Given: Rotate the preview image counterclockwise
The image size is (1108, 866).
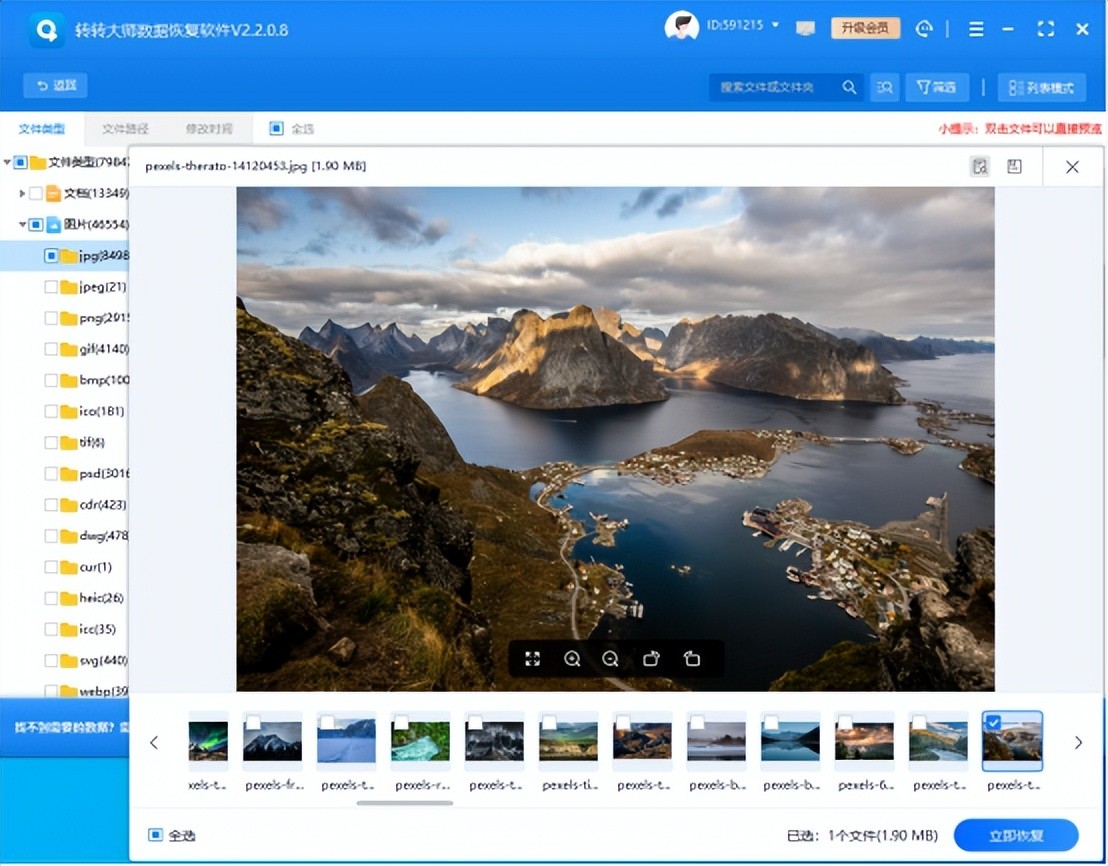Looking at the screenshot, I should 691,659.
